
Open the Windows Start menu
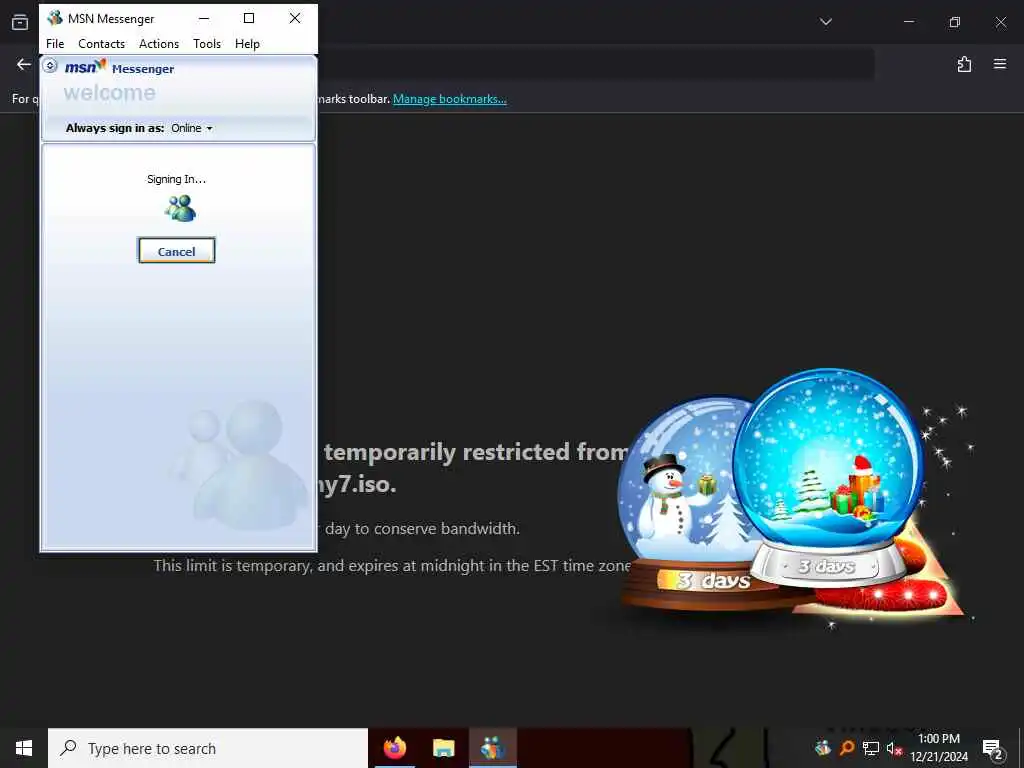click(24, 748)
